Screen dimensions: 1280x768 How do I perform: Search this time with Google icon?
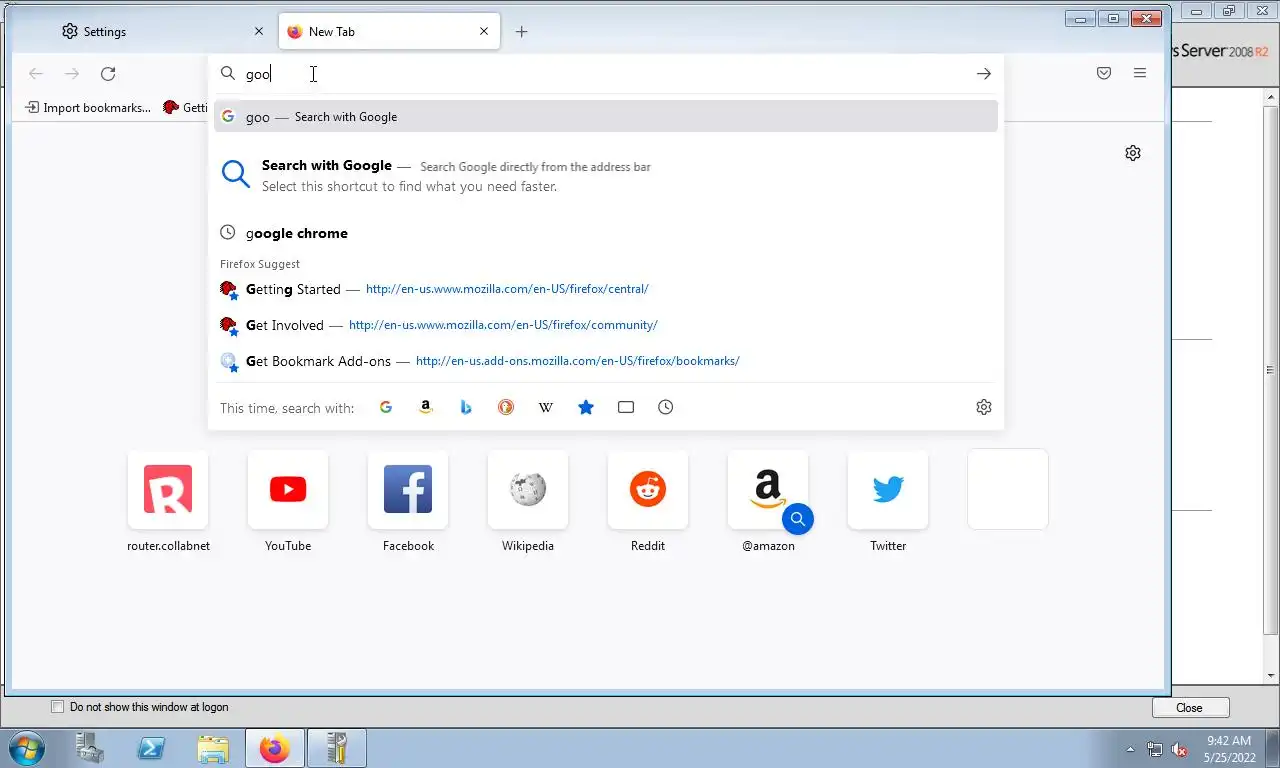386,407
